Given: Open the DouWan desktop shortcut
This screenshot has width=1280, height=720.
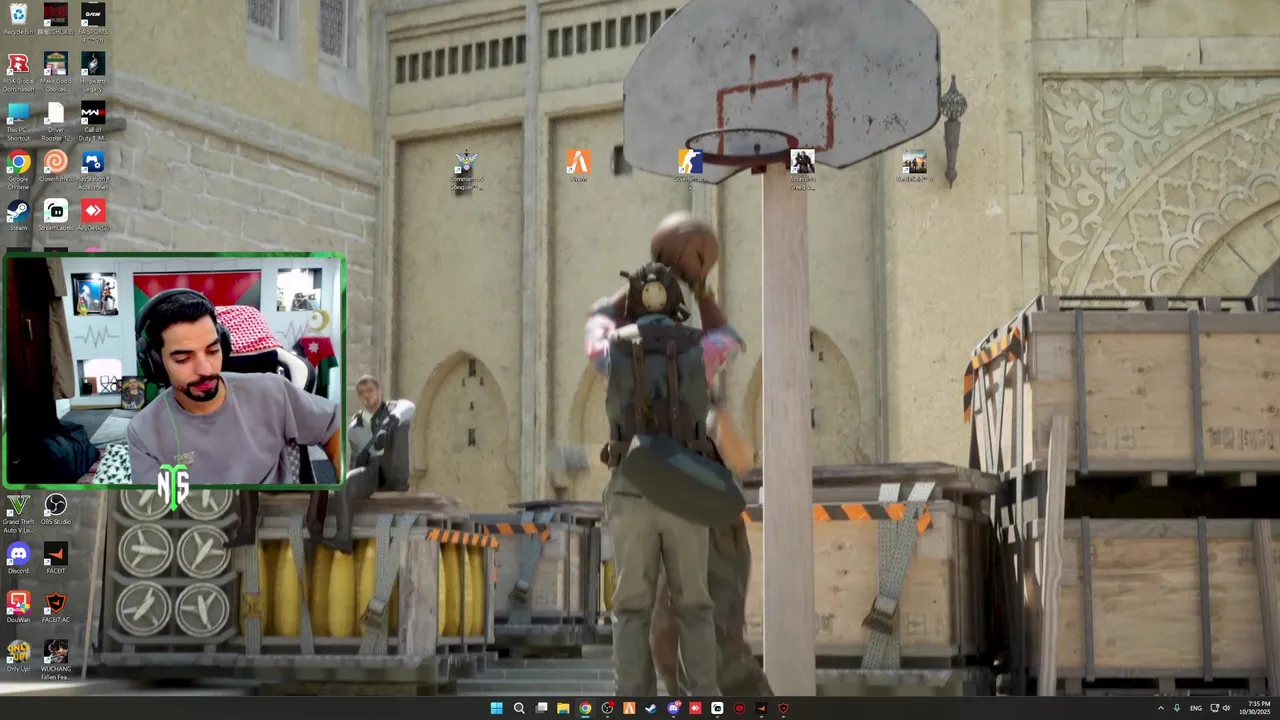Looking at the screenshot, I should (18, 607).
